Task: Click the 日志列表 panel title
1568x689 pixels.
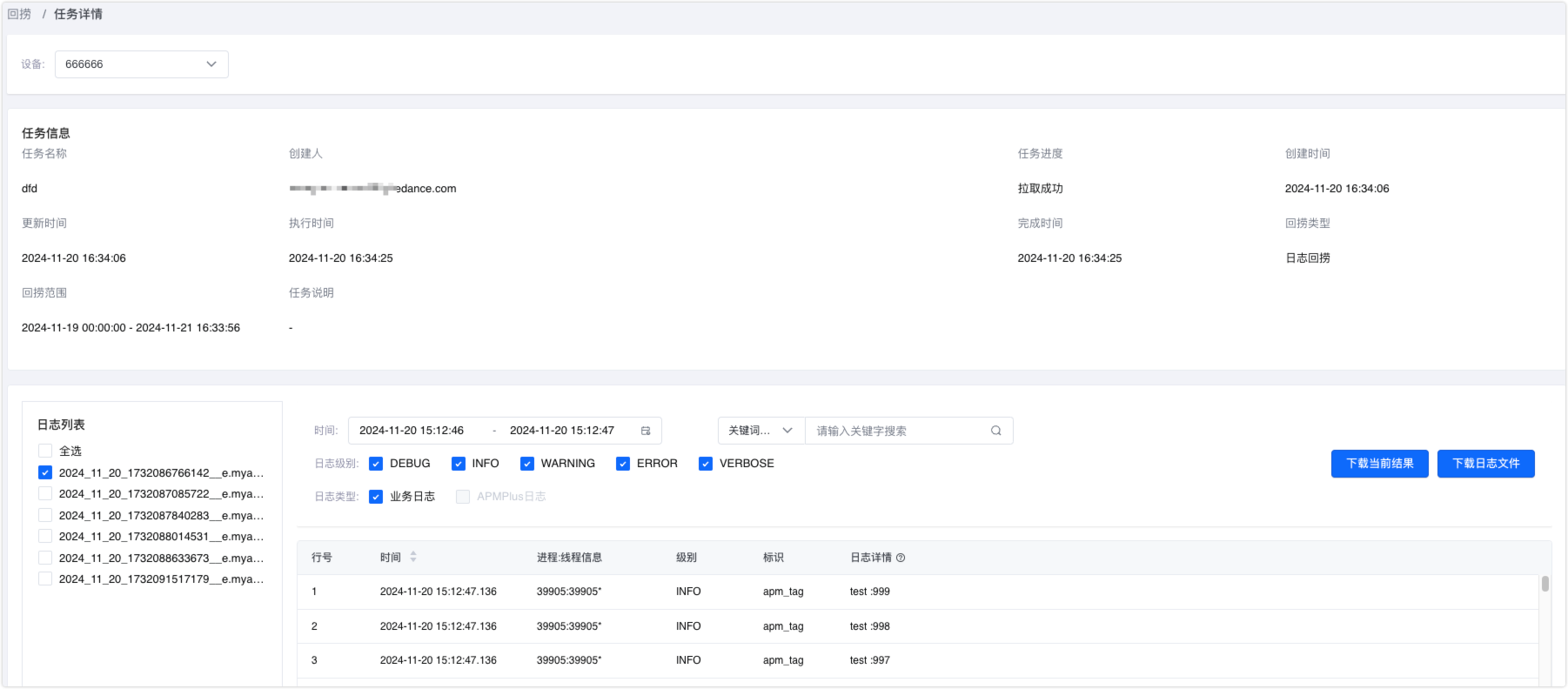Action: pos(61,425)
